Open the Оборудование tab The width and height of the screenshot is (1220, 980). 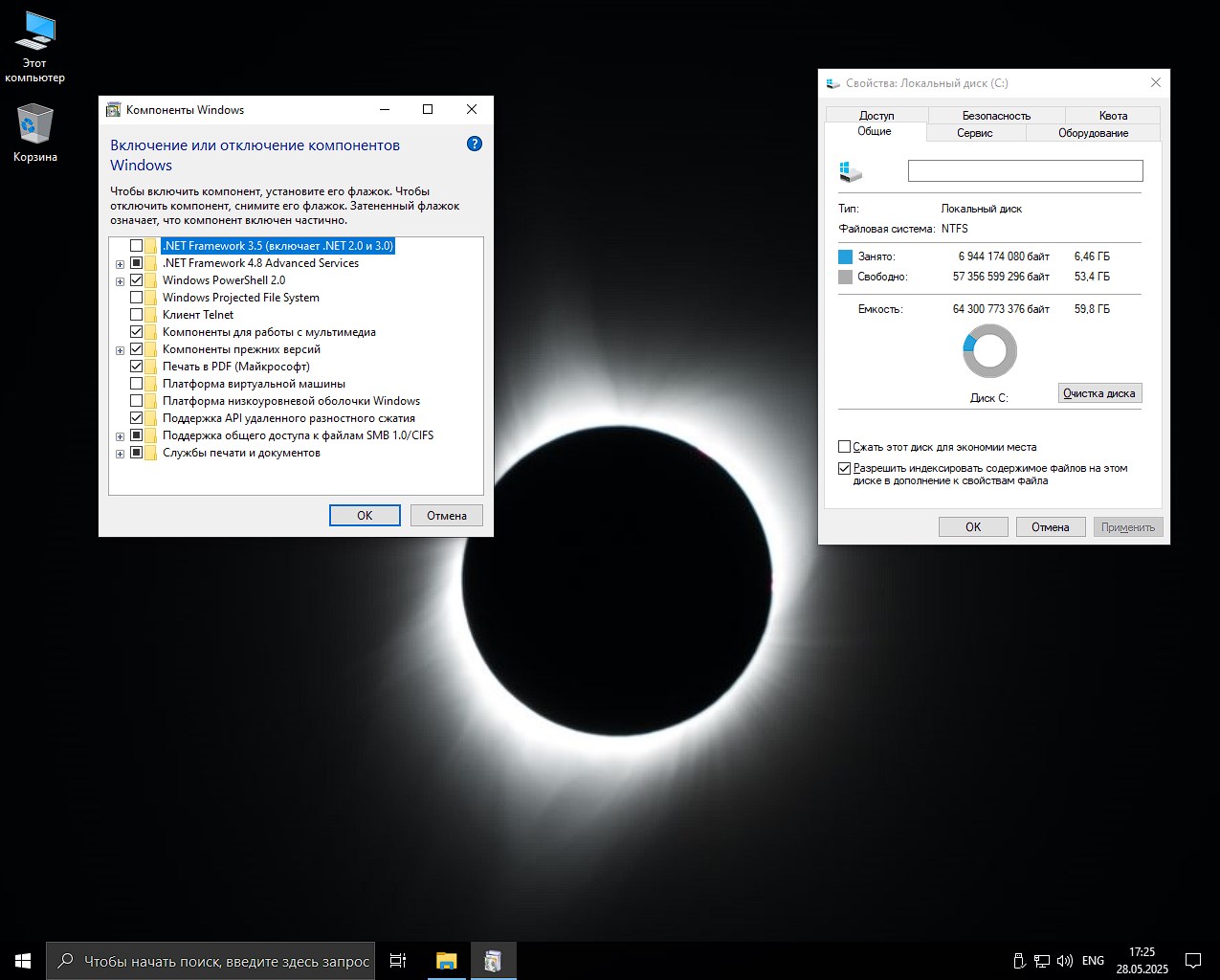tap(1093, 133)
